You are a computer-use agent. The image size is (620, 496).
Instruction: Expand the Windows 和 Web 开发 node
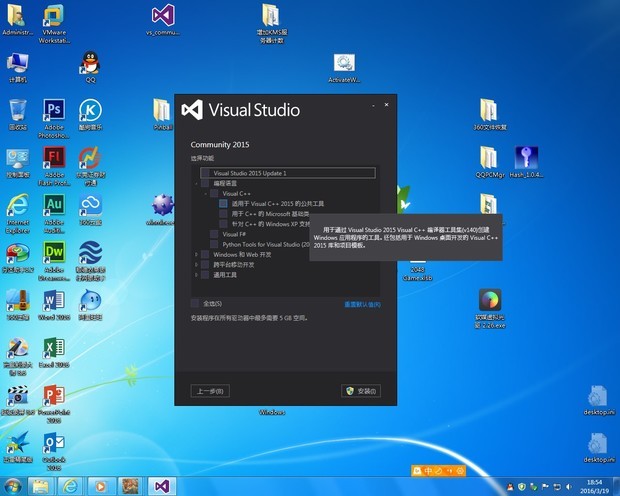click(196, 255)
